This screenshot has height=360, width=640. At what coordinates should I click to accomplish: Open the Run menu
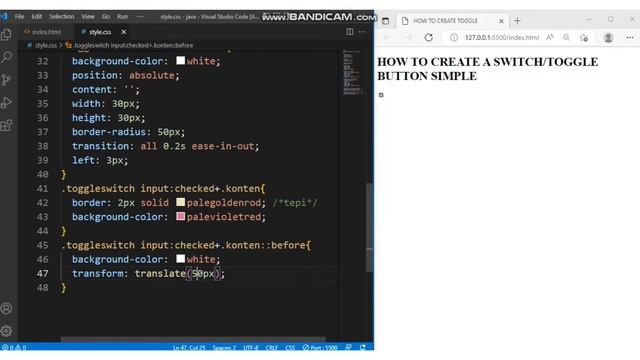click(x=122, y=17)
